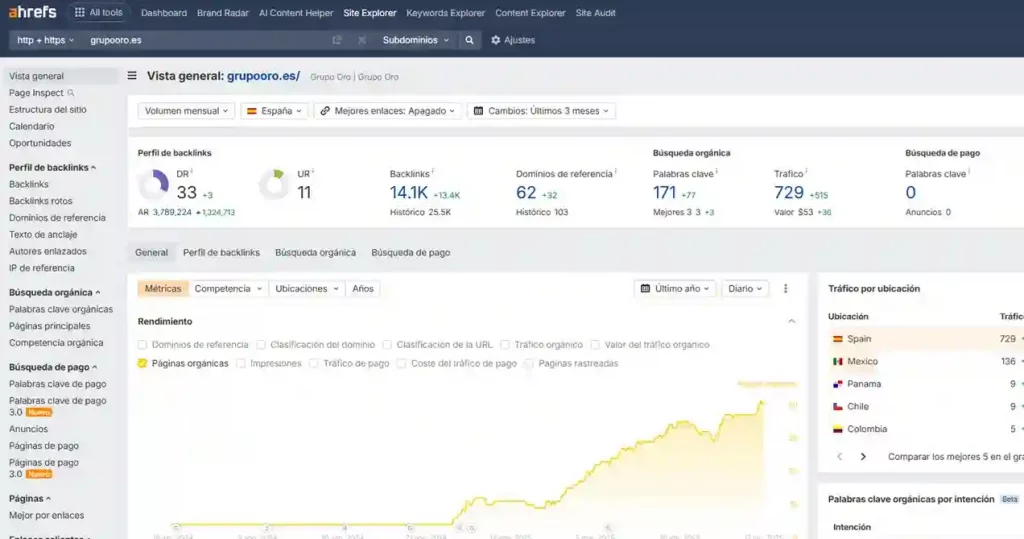Open Volumen mensual dropdown
Image resolution: width=1024 pixels, height=539 pixels.
coord(186,111)
